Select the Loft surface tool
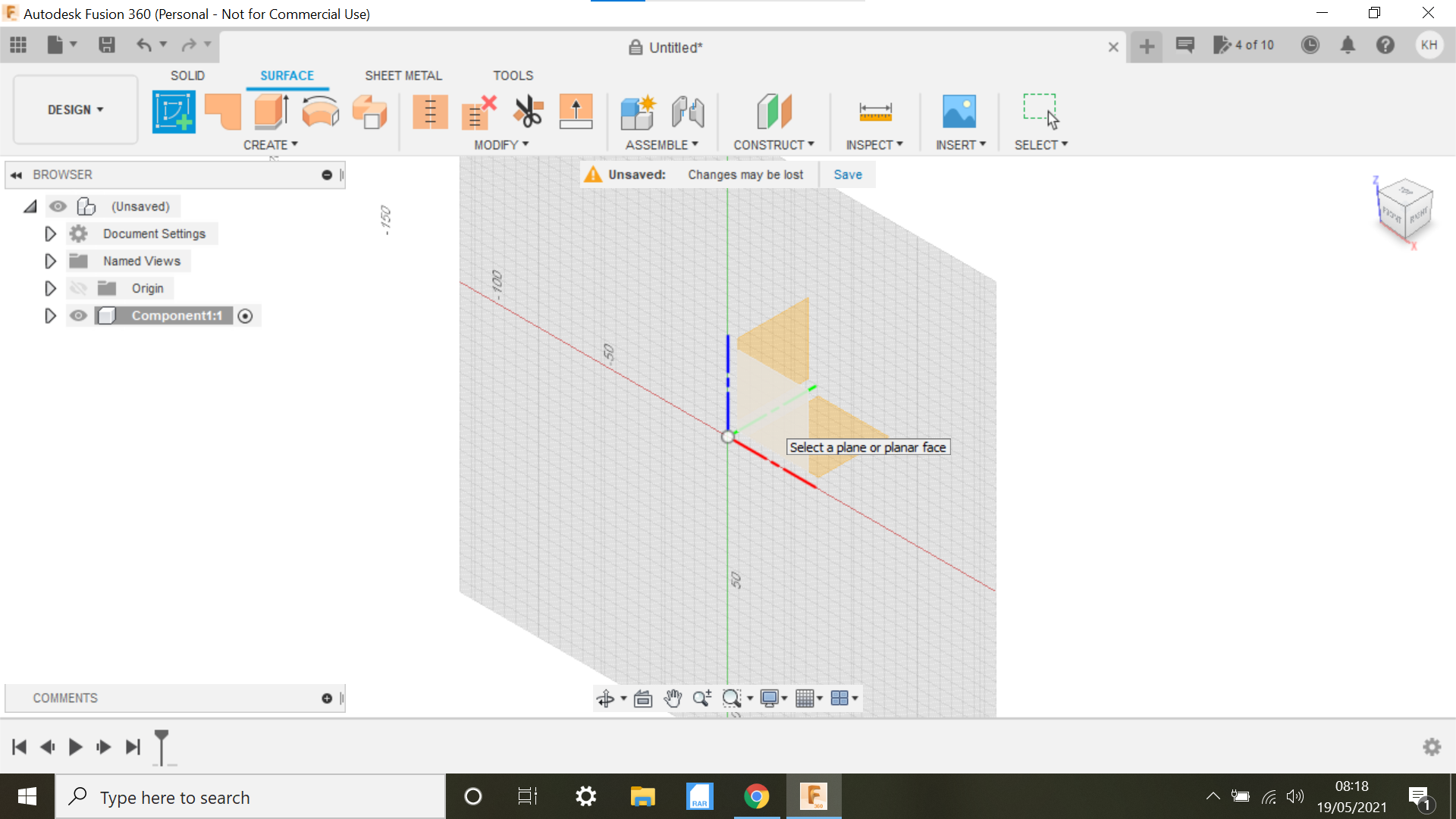The image size is (1456, 819). pyautogui.click(x=368, y=110)
